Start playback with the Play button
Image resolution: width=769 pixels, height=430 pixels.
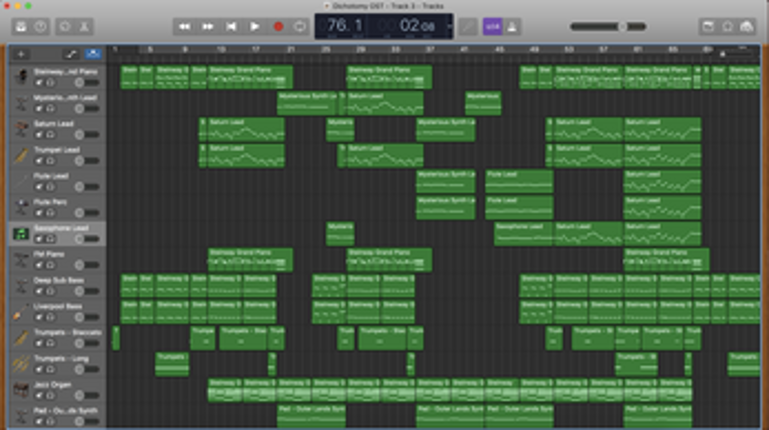coord(255,26)
